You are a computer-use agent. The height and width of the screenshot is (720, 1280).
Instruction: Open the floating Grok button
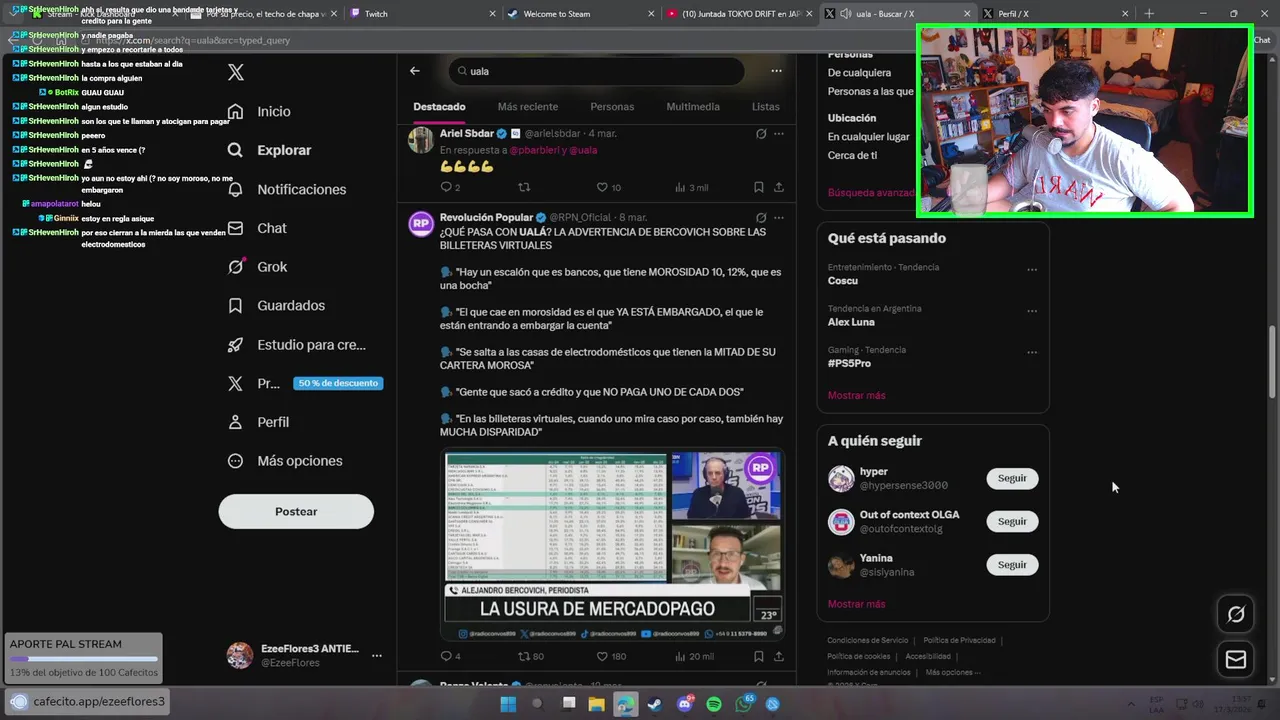pyautogui.click(x=1236, y=614)
